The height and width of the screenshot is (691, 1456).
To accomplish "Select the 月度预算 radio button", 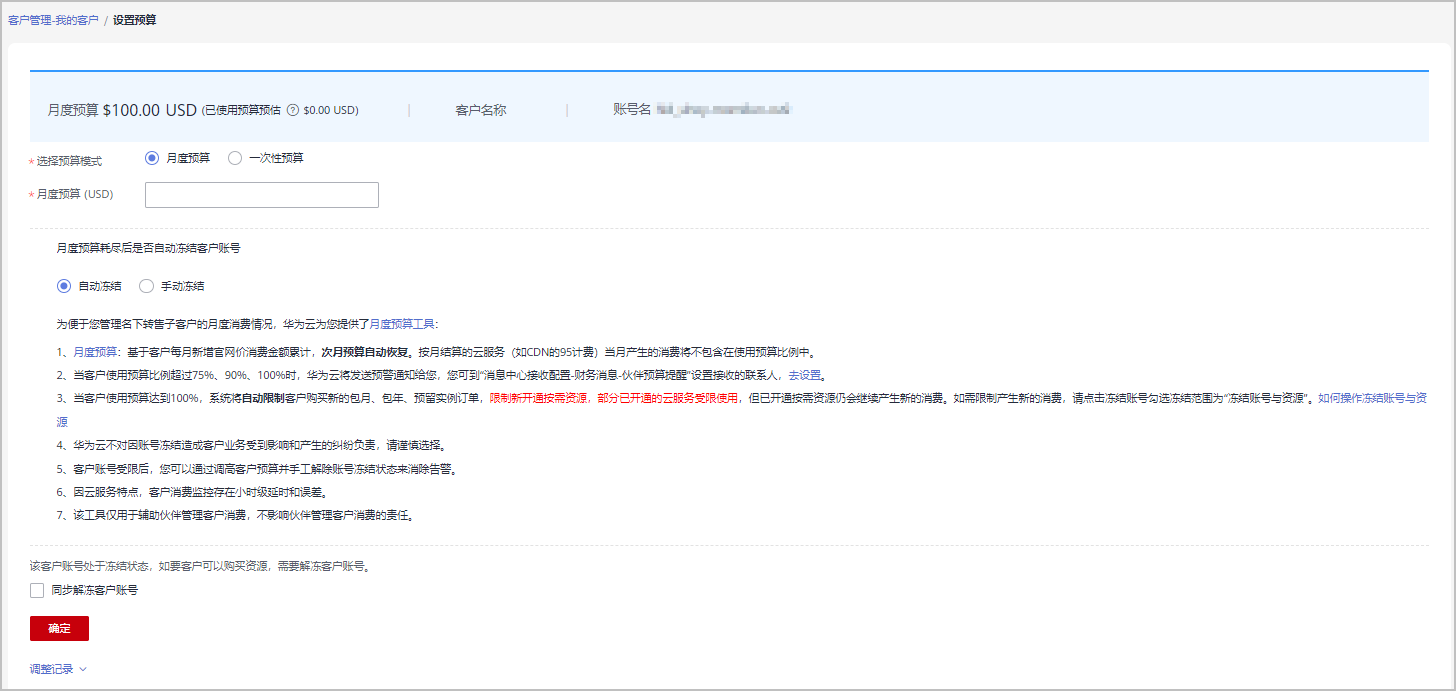I will (152, 158).
